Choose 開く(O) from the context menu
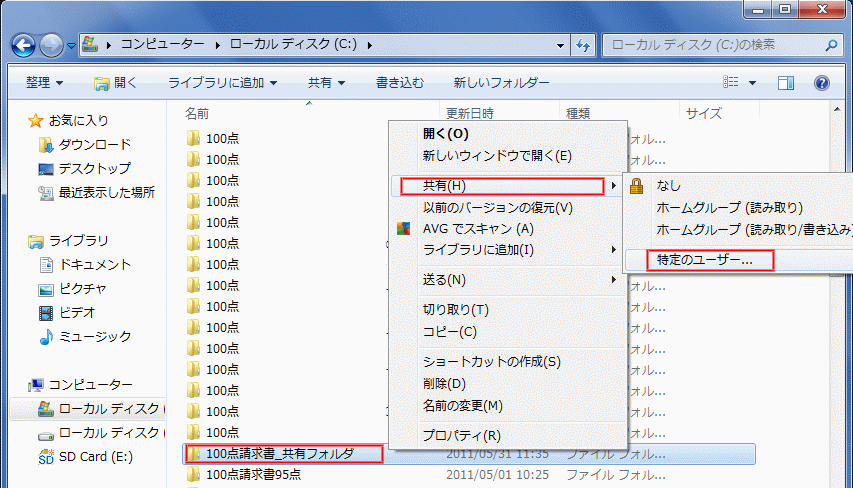 [x=446, y=134]
